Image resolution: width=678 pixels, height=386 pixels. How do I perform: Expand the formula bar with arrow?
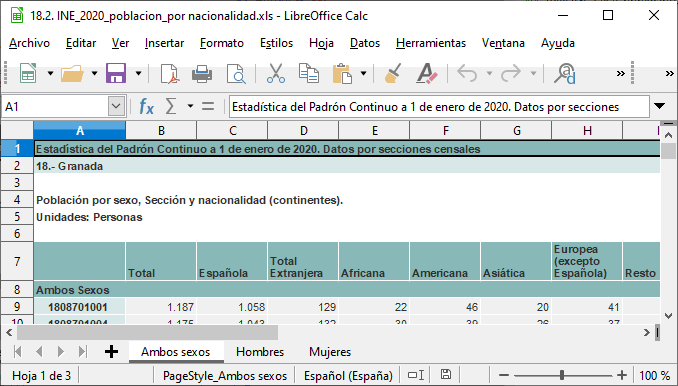click(660, 106)
